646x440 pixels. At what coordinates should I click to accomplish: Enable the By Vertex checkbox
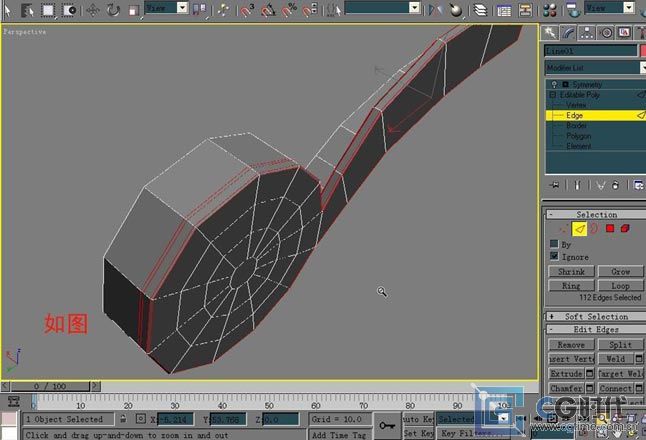(x=554, y=244)
